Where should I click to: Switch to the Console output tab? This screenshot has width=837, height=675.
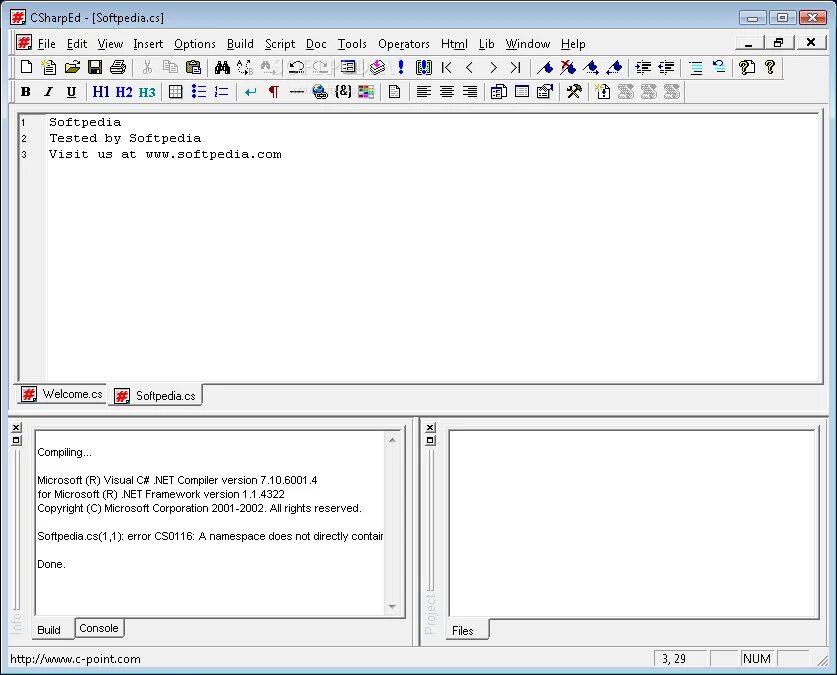(x=99, y=628)
